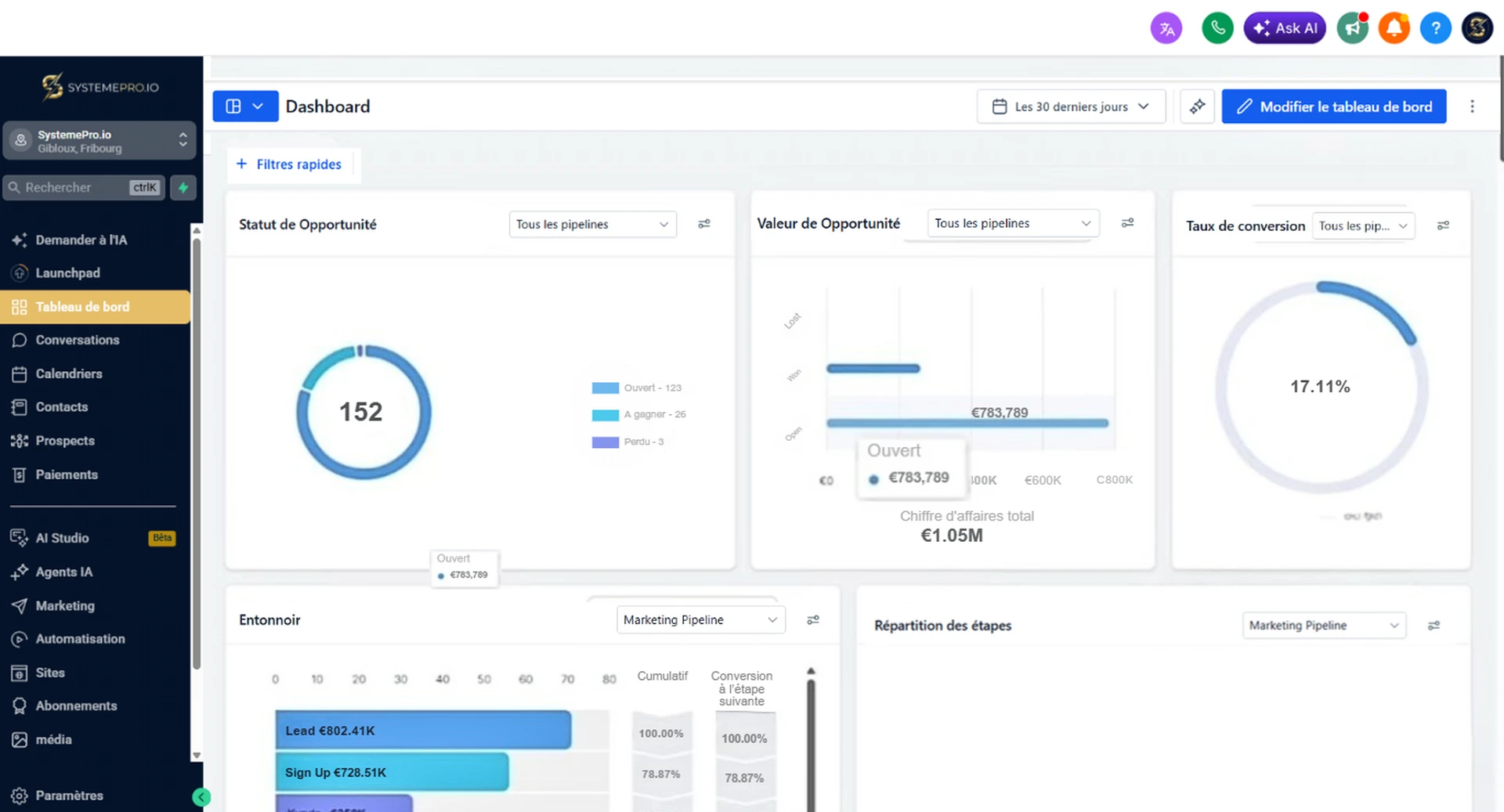Click the Sign Up €728.51K funnel bar
1504x812 pixels.
(392, 772)
